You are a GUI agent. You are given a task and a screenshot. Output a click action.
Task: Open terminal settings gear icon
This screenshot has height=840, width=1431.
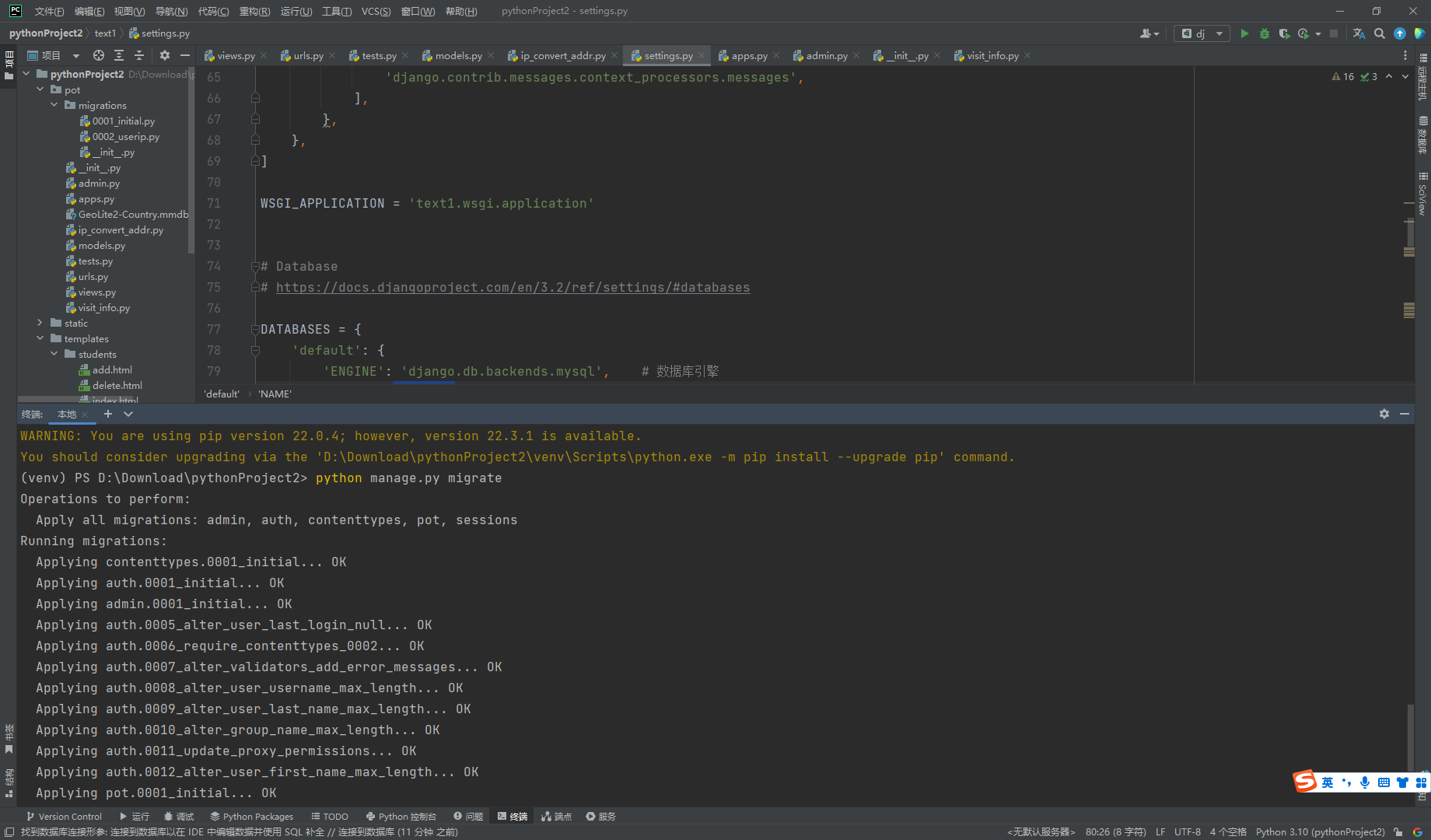tap(1384, 414)
